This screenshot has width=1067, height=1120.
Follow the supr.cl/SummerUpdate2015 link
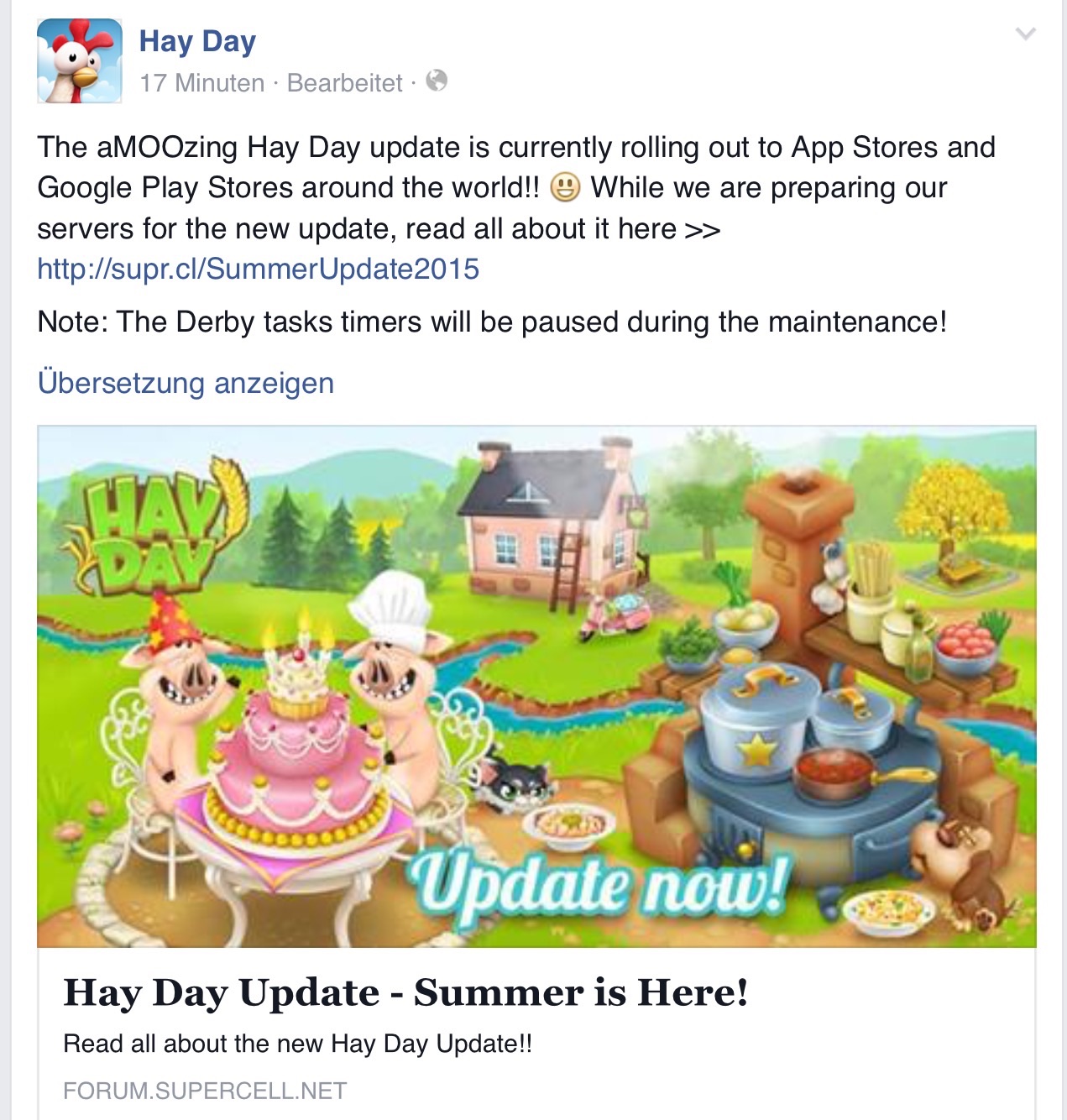pos(259,269)
